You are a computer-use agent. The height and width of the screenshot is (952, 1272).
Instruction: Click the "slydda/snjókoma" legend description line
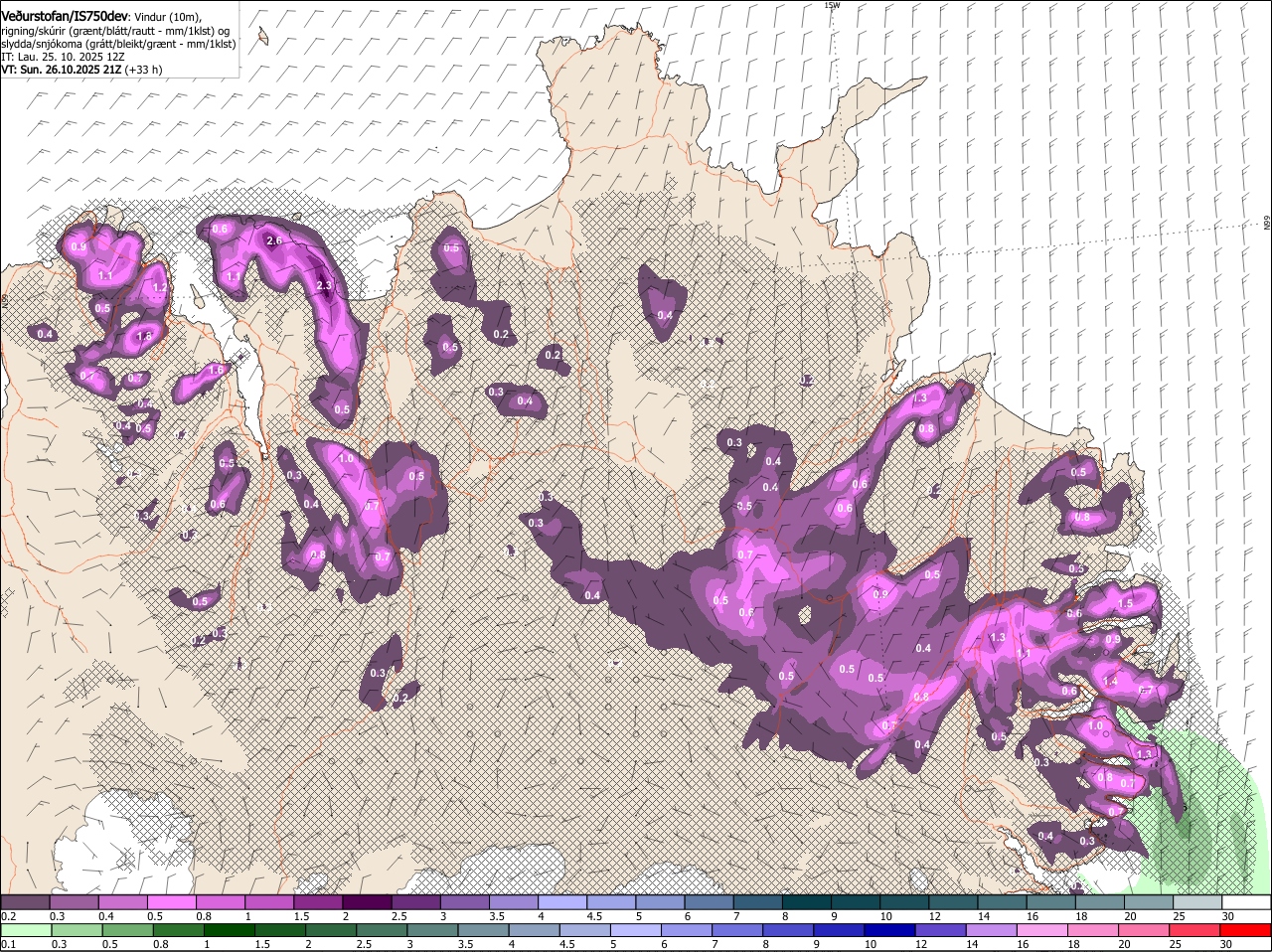click(x=118, y=44)
